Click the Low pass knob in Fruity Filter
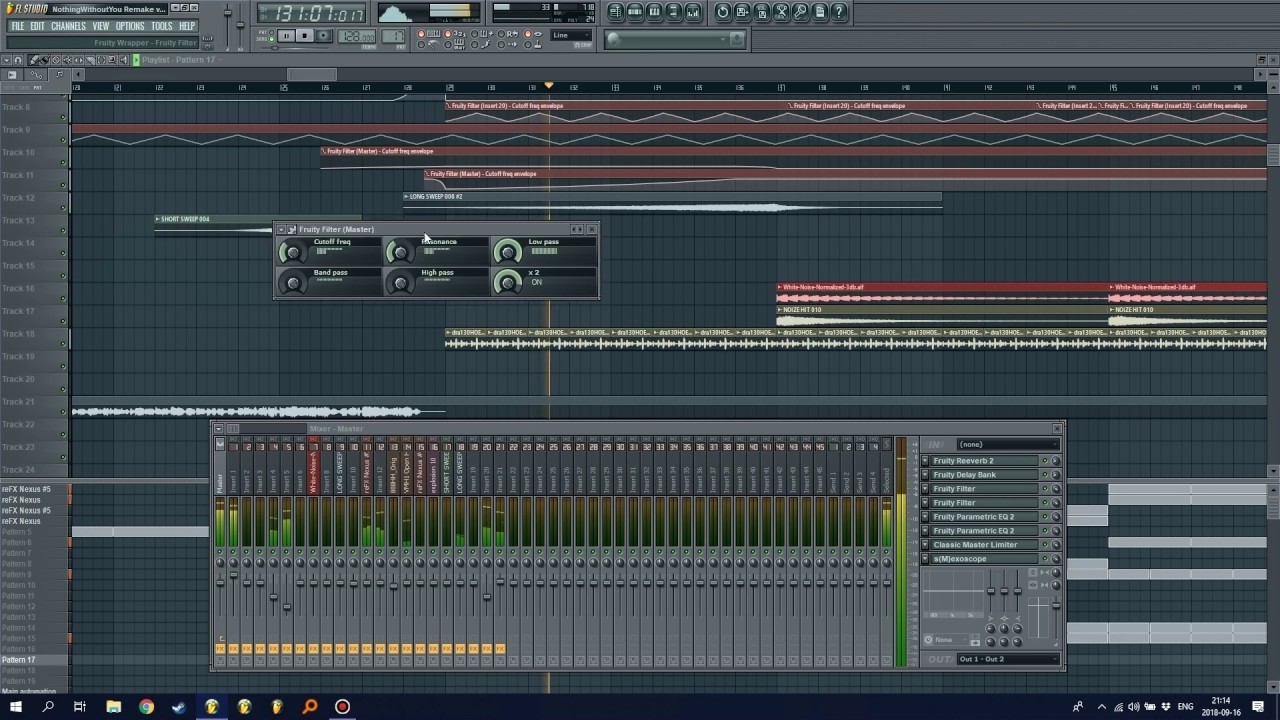 [x=507, y=252]
